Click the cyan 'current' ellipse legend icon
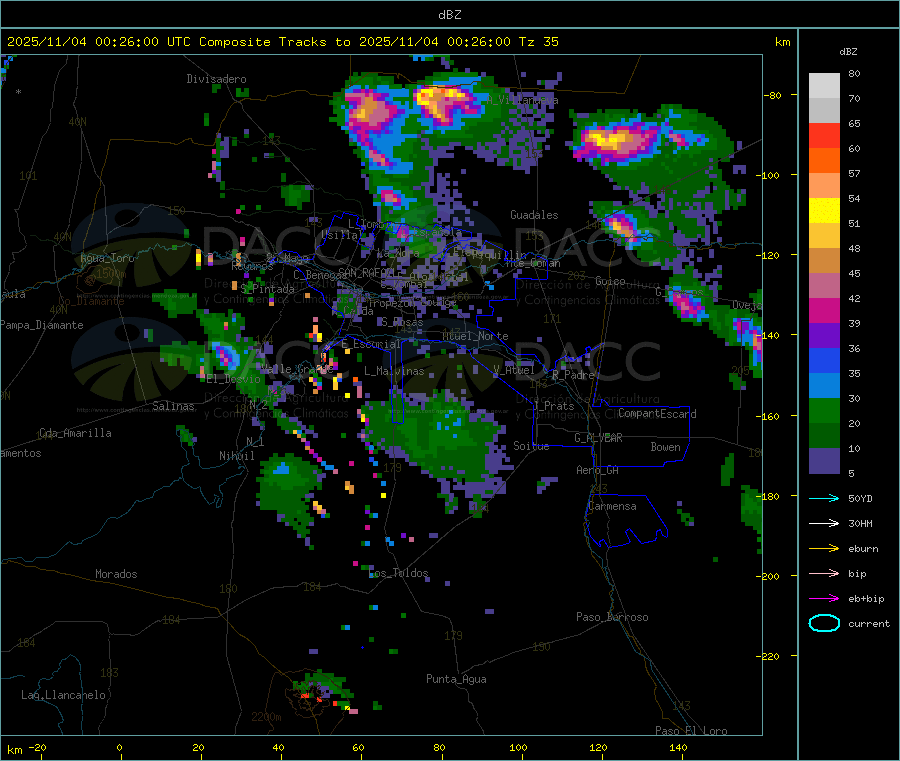900x761 pixels. click(824, 623)
